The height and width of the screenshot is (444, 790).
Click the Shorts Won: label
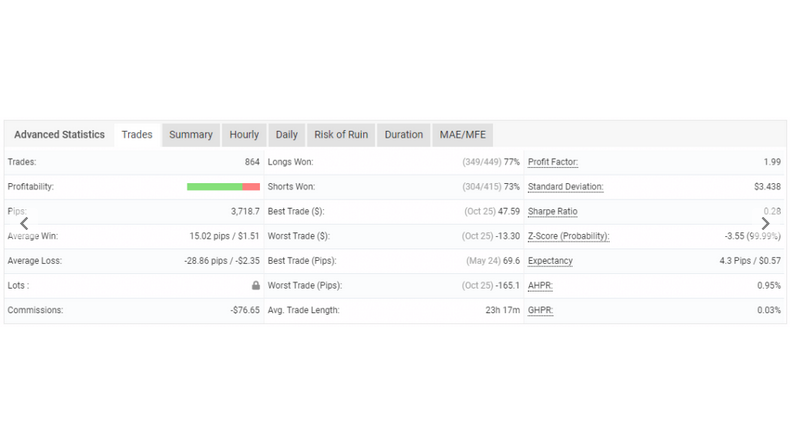point(291,186)
